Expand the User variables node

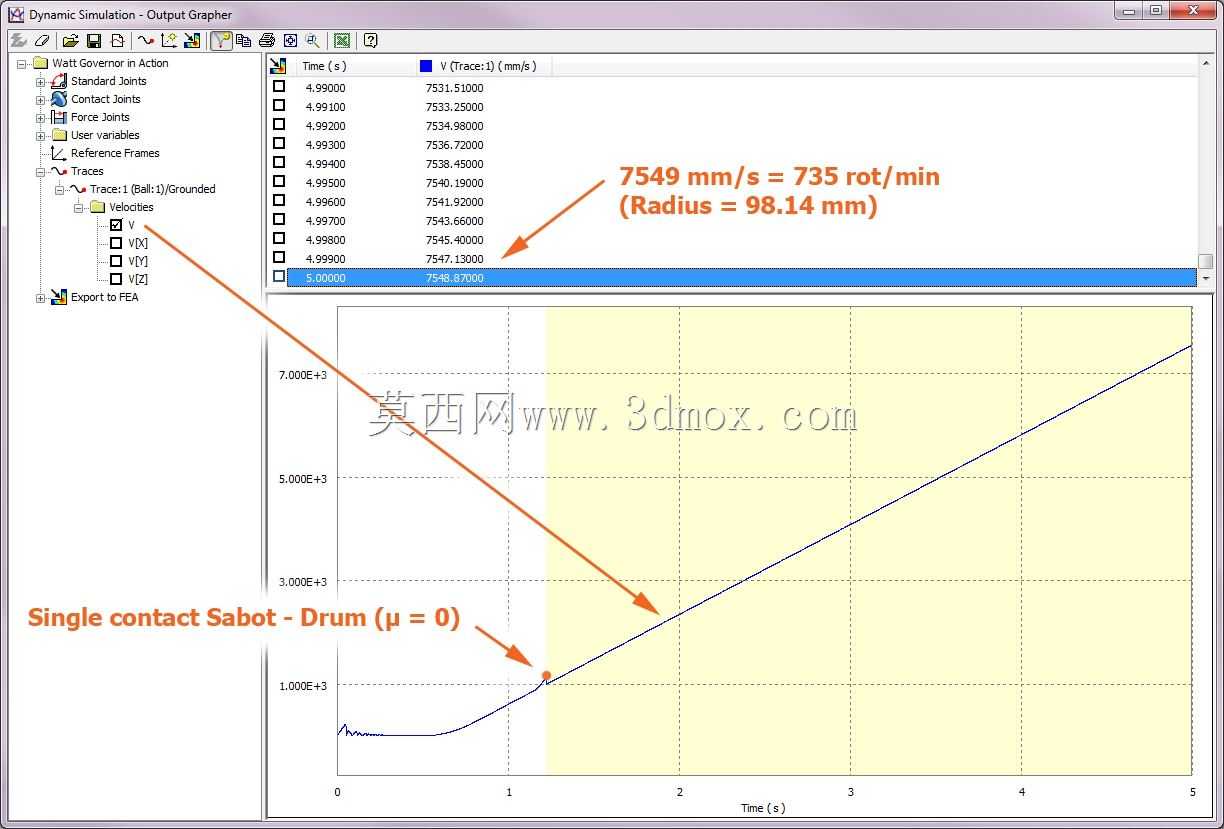tap(41, 135)
